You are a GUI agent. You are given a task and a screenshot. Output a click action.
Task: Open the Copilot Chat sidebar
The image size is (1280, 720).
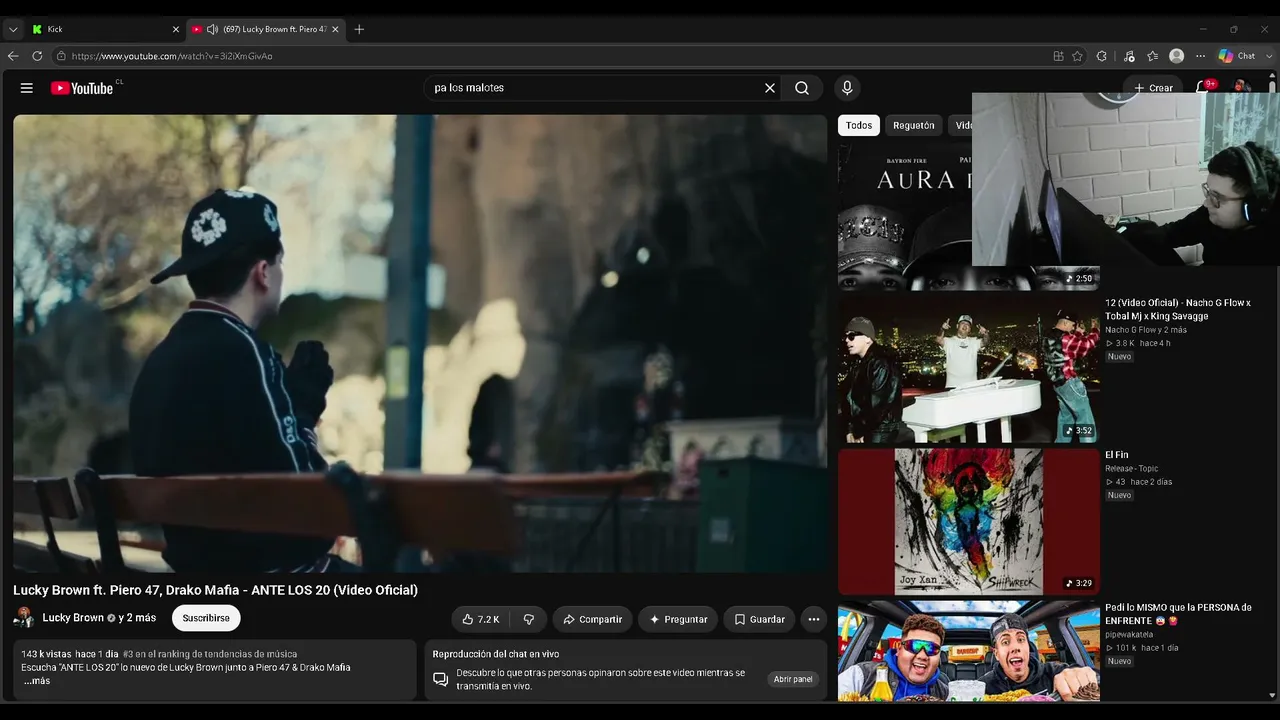1236,56
